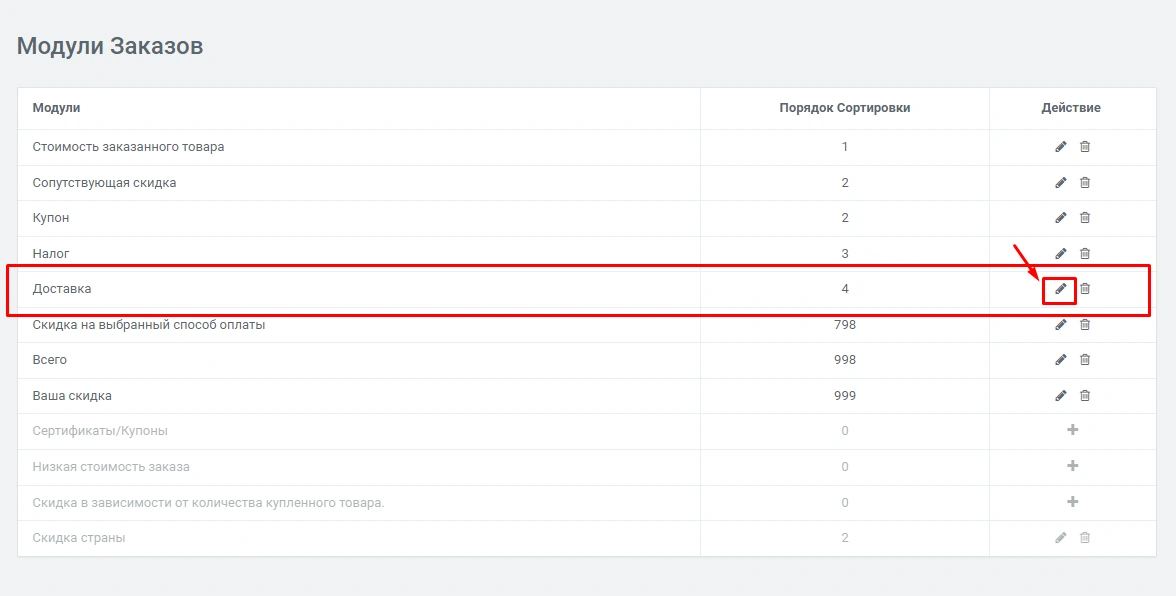Image resolution: width=1176 pixels, height=596 pixels.
Task: Add the Низкая стоимость заказа module
Action: (x=1073, y=466)
